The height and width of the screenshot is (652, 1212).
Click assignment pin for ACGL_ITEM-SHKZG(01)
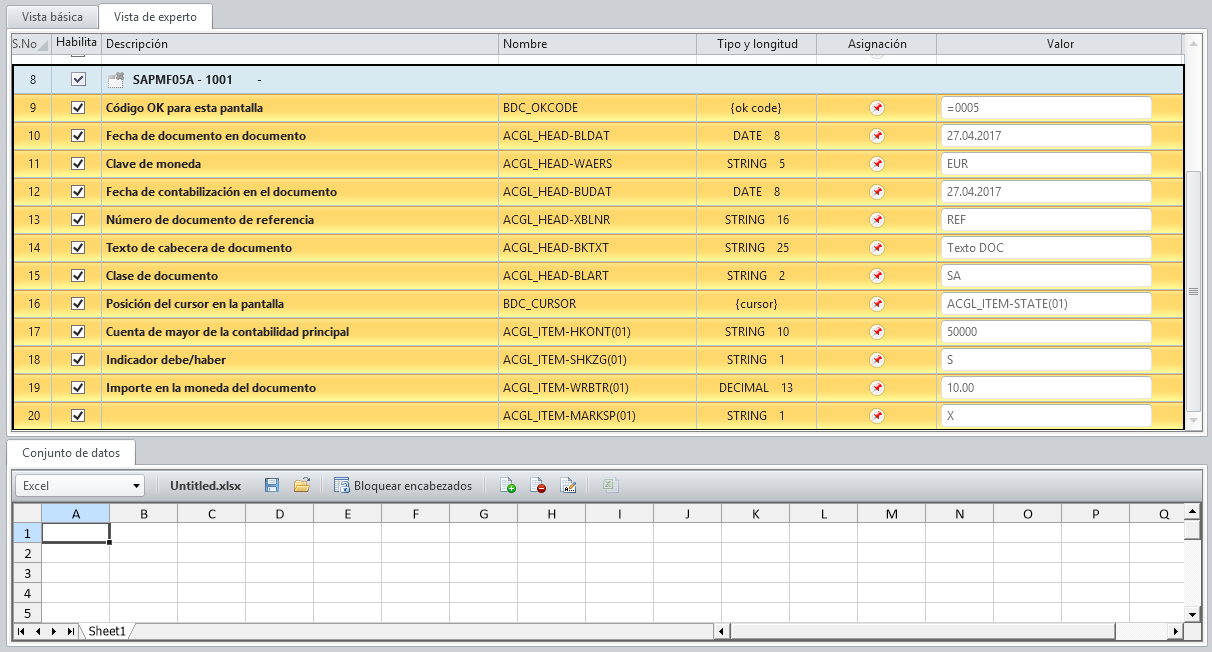[877, 359]
